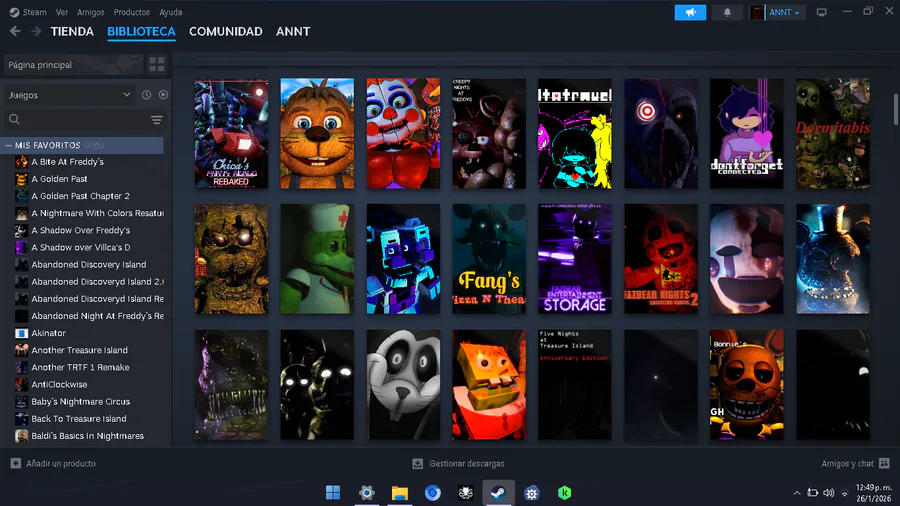
Task: Open the BIBLIOTECA tab
Action: click(x=141, y=32)
